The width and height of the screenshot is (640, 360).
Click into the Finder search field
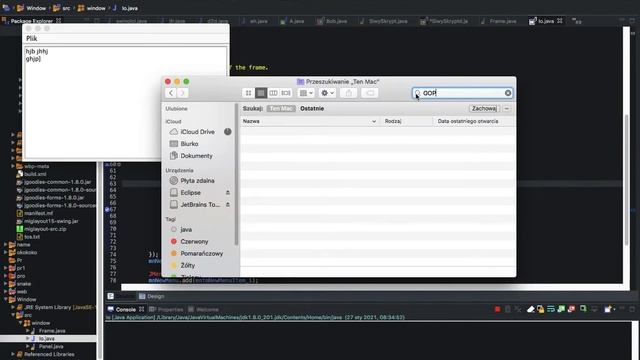tap(462, 93)
